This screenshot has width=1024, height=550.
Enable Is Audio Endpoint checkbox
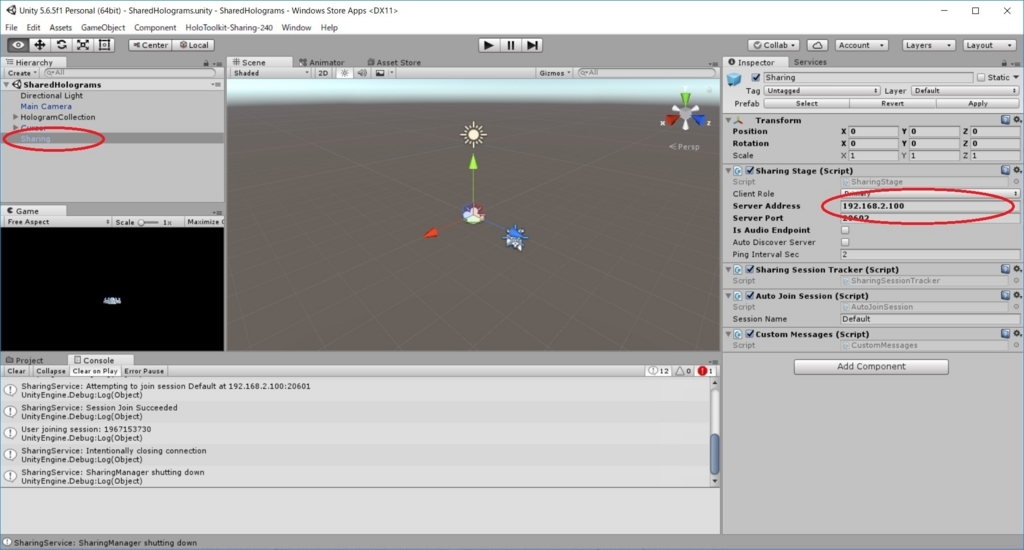[845, 230]
